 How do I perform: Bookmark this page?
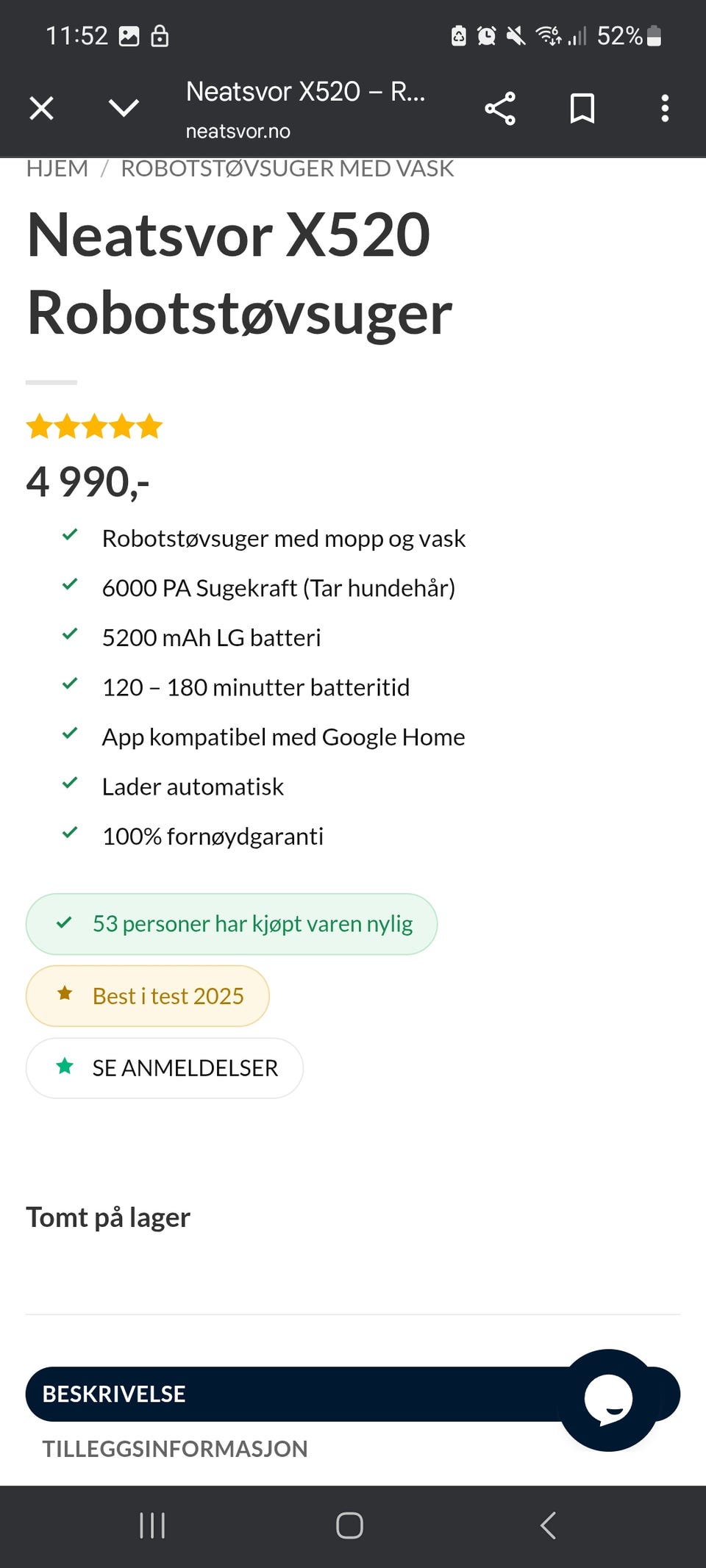(x=582, y=109)
